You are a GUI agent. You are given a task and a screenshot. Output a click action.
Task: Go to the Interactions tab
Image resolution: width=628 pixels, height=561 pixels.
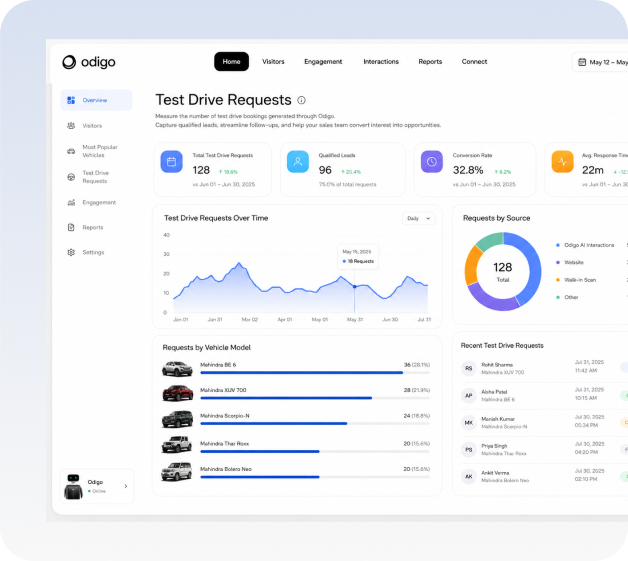(x=381, y=62)
